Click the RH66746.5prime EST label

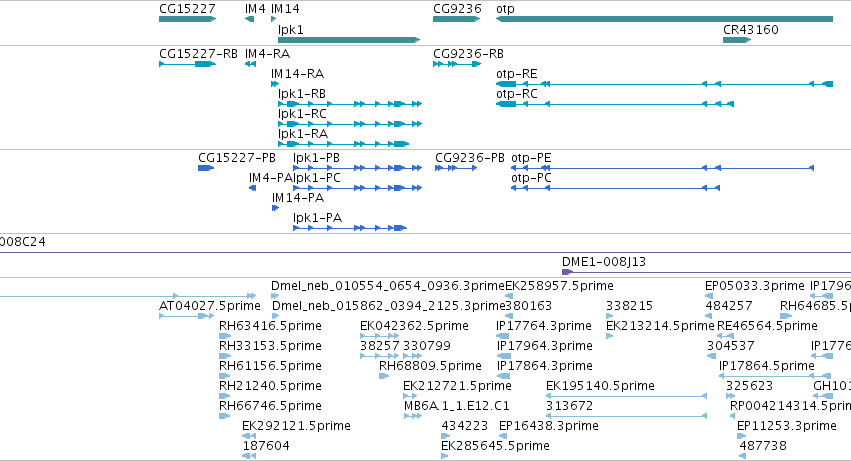270,406
